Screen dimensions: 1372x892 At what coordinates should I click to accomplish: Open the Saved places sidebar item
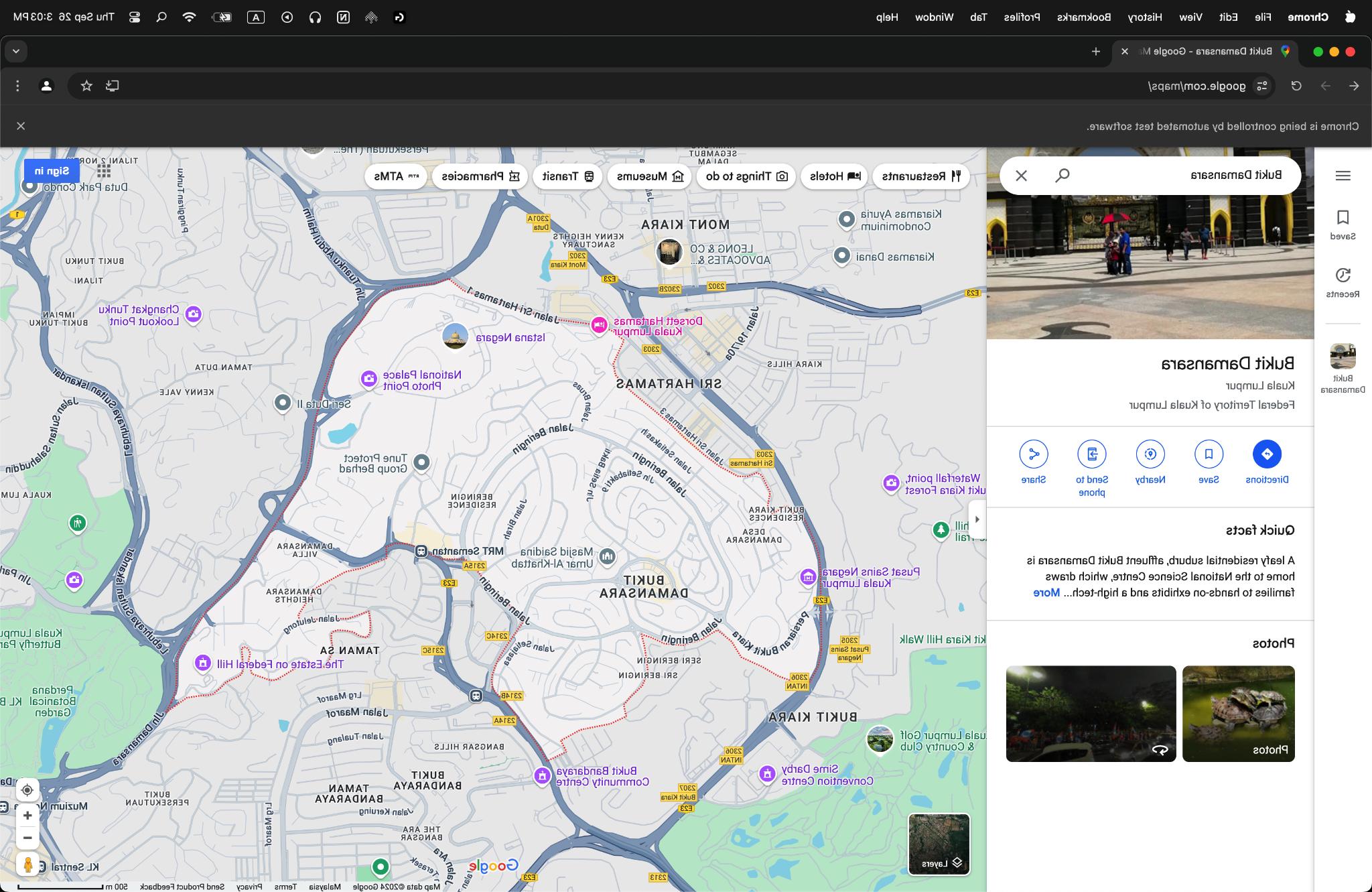click(1343, 225)
